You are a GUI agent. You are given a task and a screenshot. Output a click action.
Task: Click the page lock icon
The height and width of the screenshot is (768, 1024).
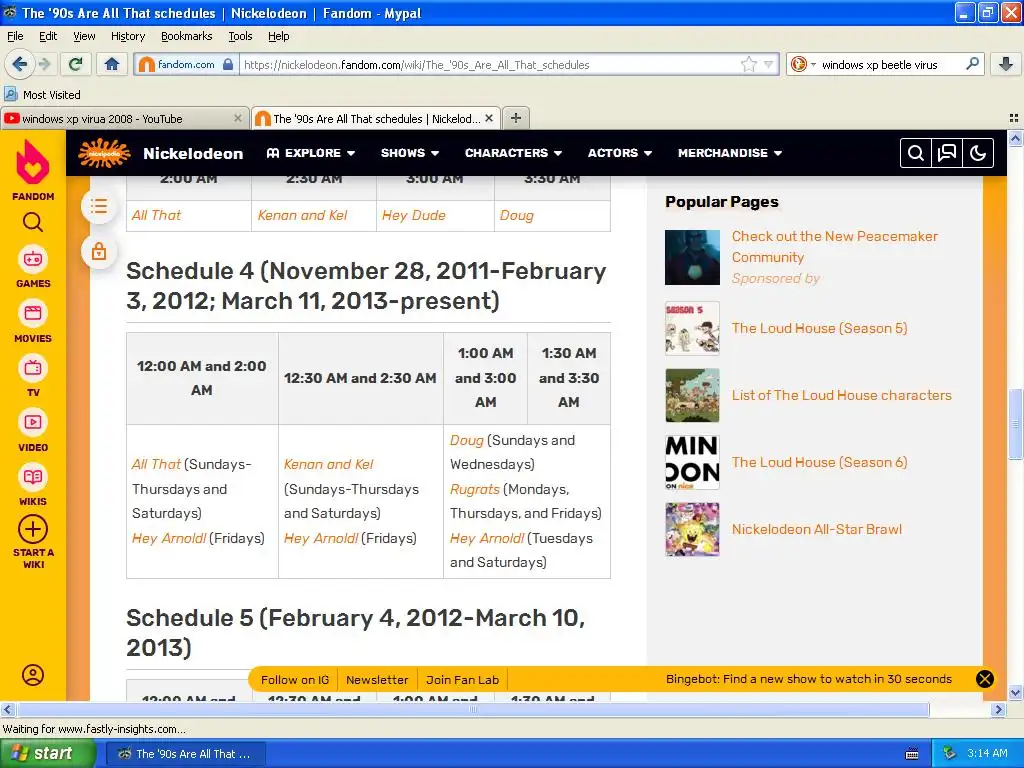(99, 251)
